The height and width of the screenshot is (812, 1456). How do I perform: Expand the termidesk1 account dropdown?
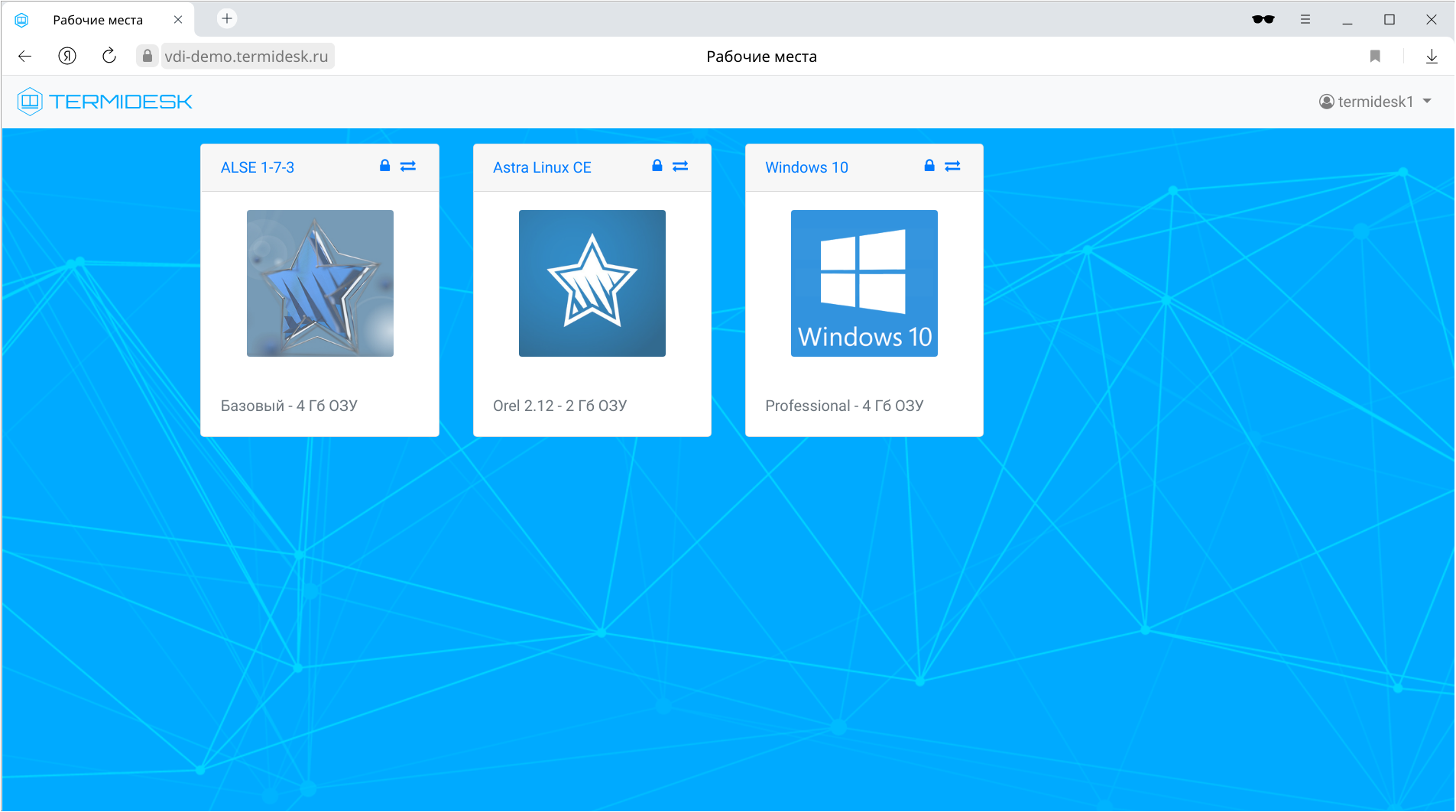coord(1428,102)
